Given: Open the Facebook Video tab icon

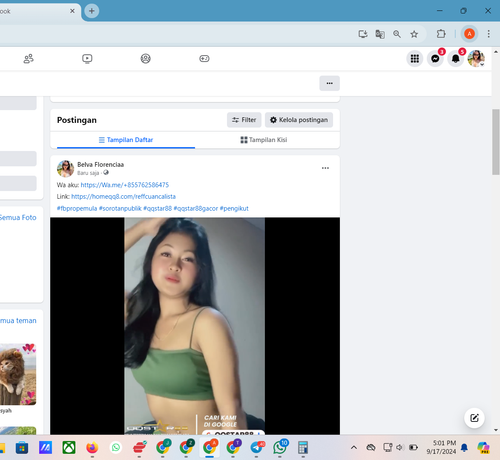Looking at the screenshot, I should pyautogui.click(x=87, y=59).
